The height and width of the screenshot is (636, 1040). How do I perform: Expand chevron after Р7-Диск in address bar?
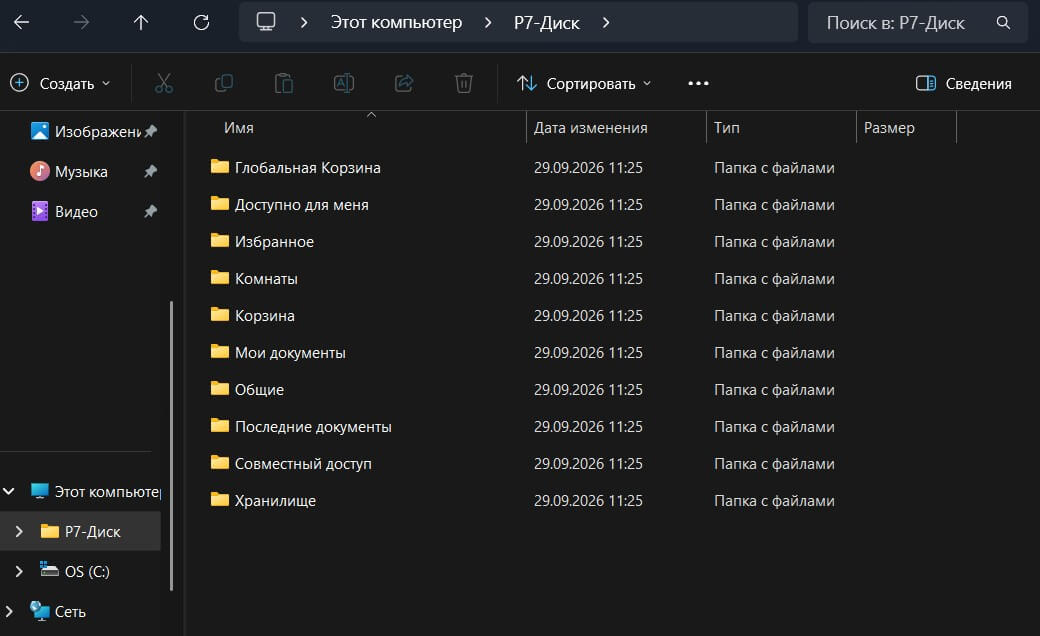tap(606, 23)
